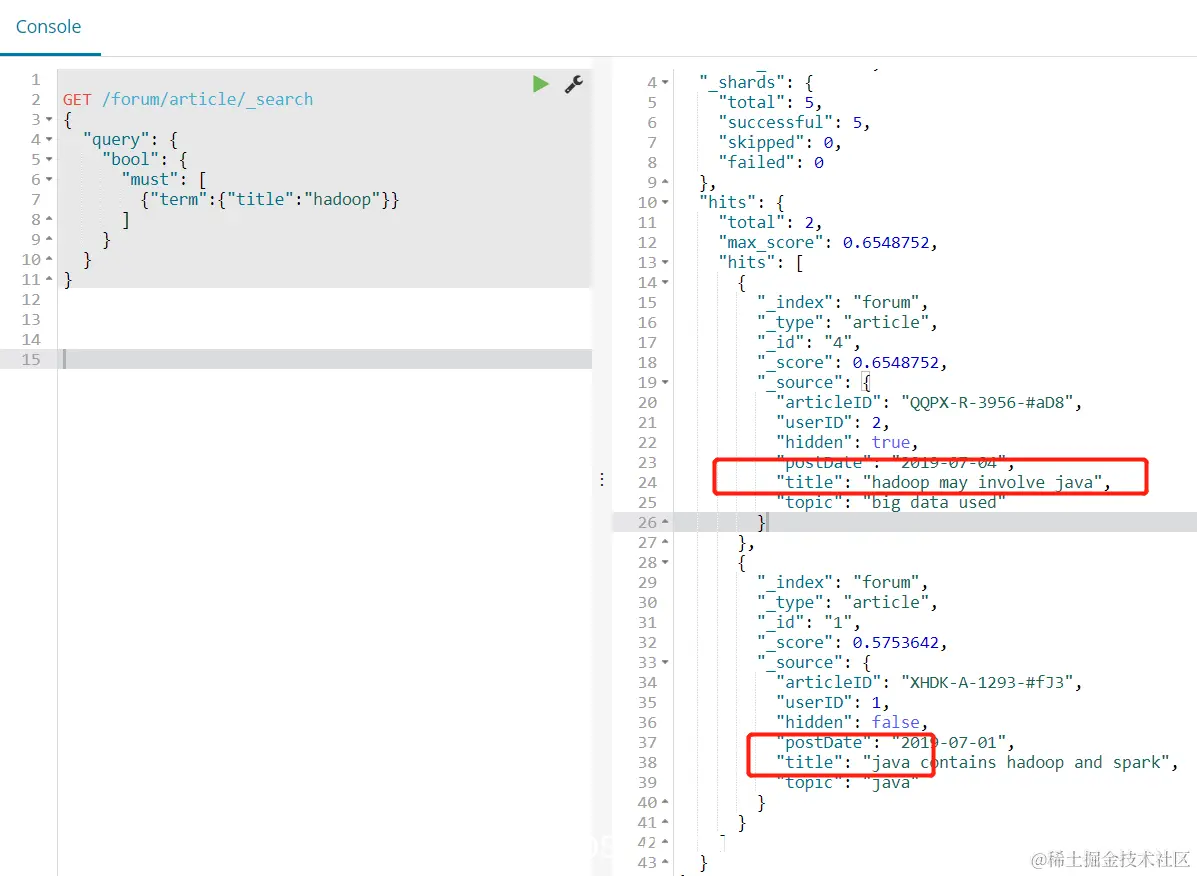
Task: Click the "max_score": 0.6548752 value
Action: (x=886, y=243)
